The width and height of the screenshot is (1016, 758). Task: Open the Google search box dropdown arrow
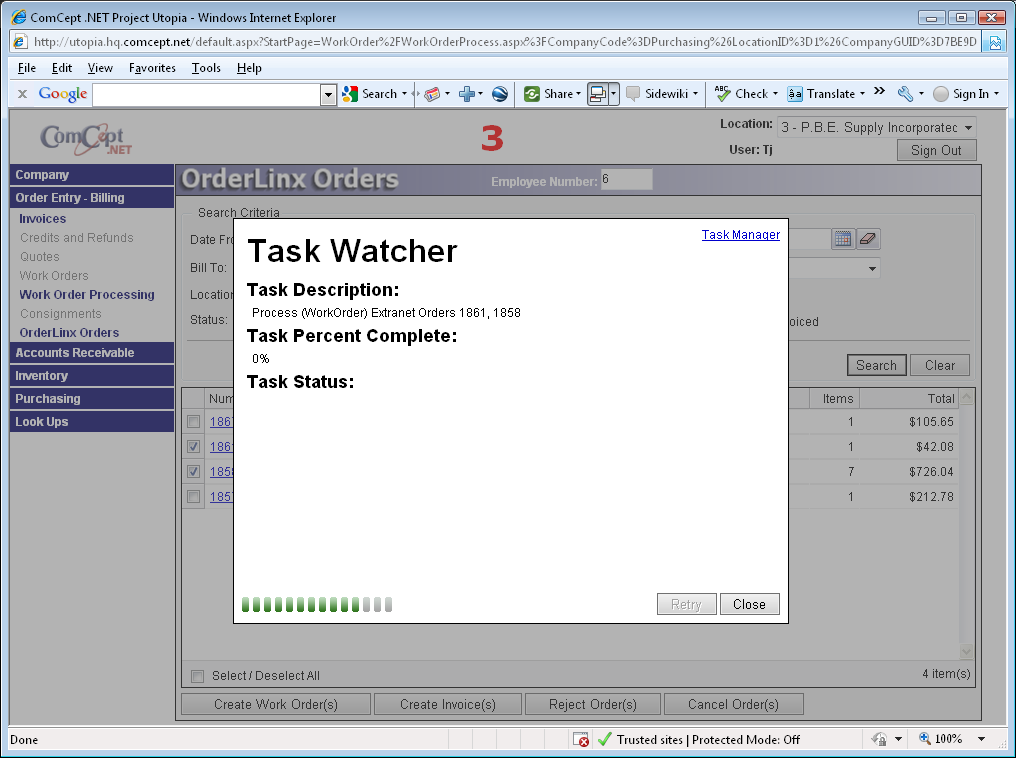pyautogui.click(x=328, y=94)
